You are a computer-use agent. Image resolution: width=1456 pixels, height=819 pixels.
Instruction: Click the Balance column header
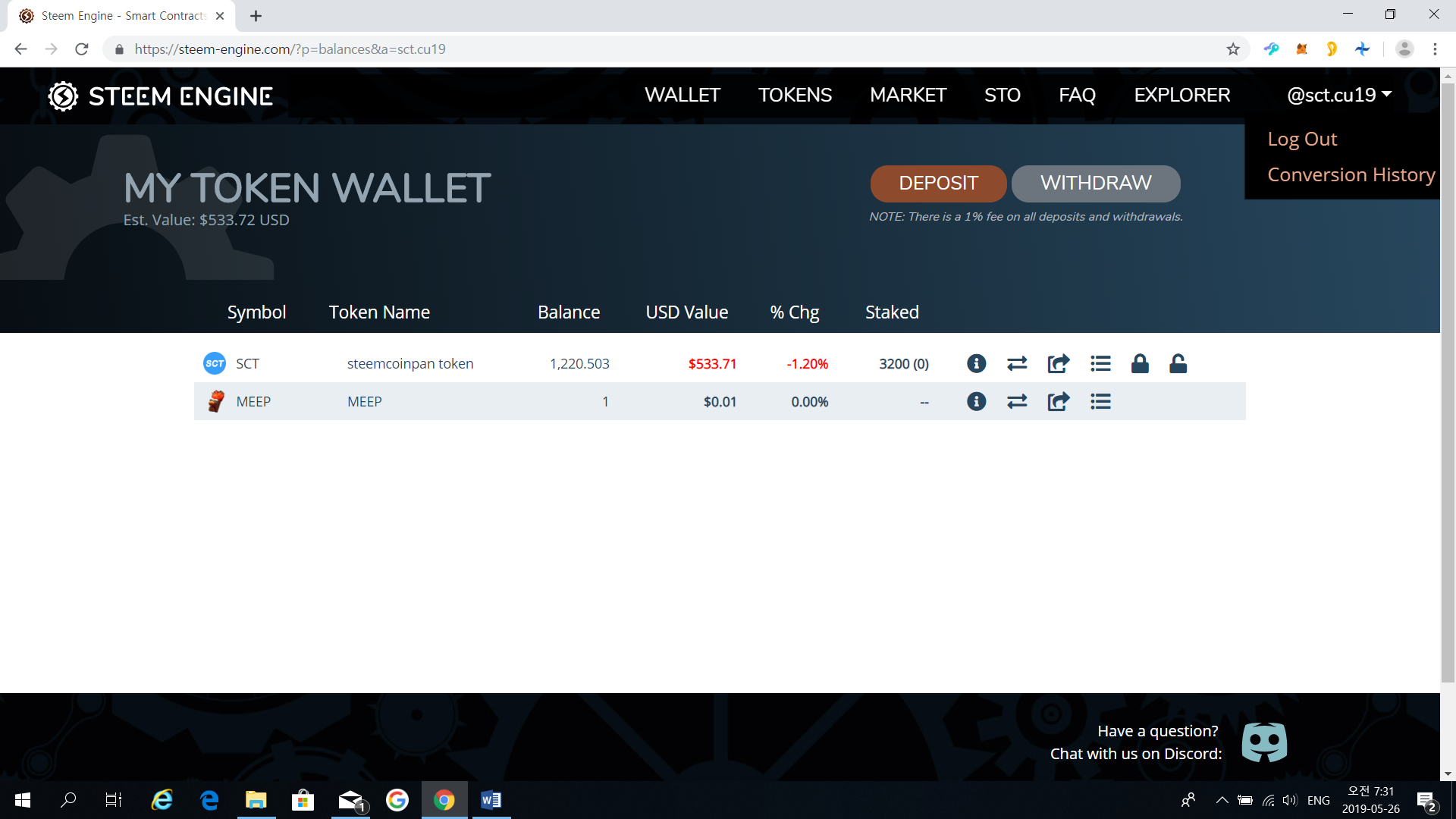[569, 312]
